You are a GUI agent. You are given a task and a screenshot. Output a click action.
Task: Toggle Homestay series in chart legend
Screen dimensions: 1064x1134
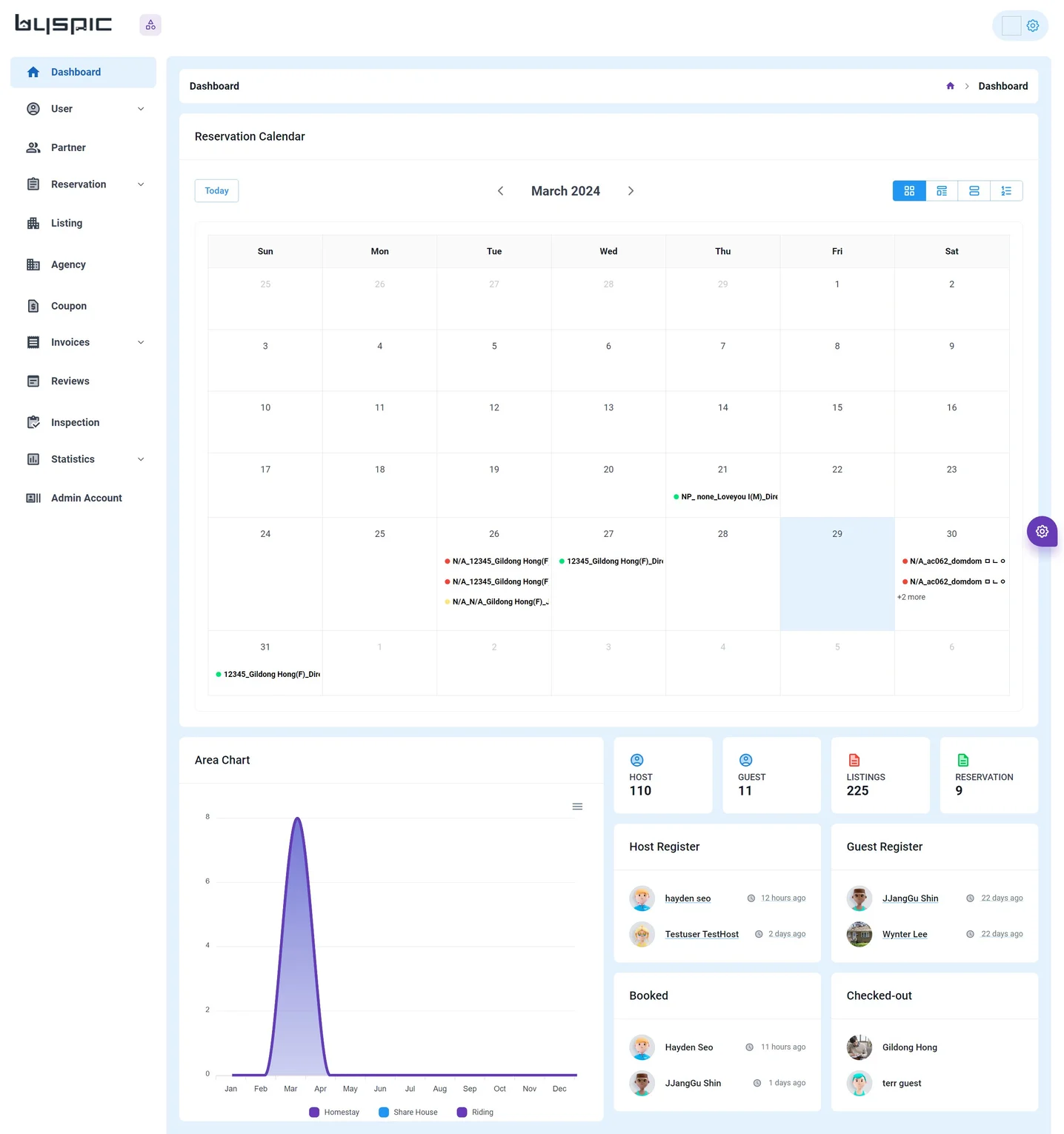334,1112
